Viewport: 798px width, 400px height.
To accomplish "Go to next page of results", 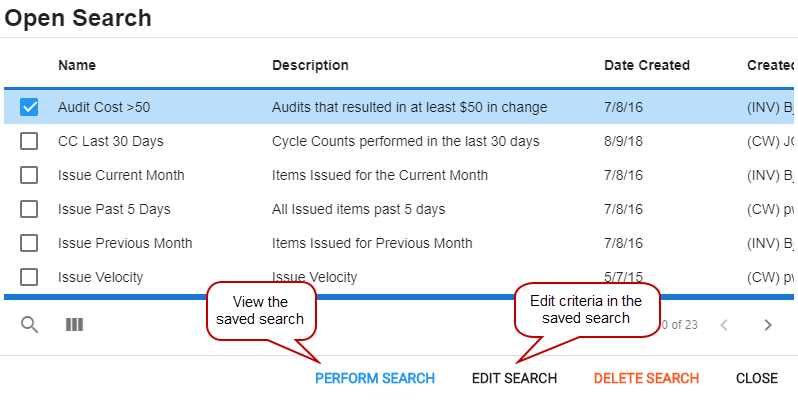I will tap(768, 324).
